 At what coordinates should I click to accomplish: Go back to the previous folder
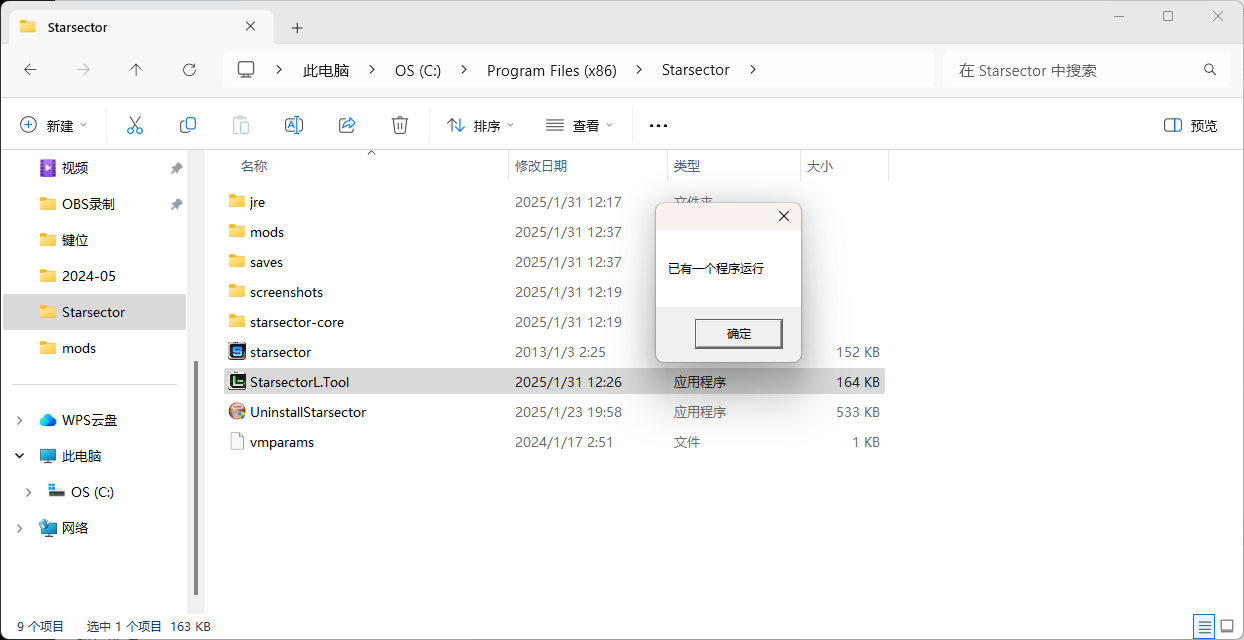[30, 70]
